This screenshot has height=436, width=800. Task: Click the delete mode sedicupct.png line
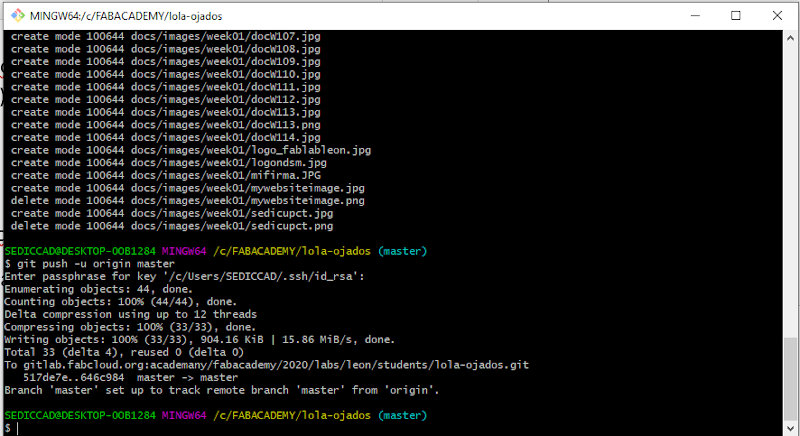[x=172, y=226]
